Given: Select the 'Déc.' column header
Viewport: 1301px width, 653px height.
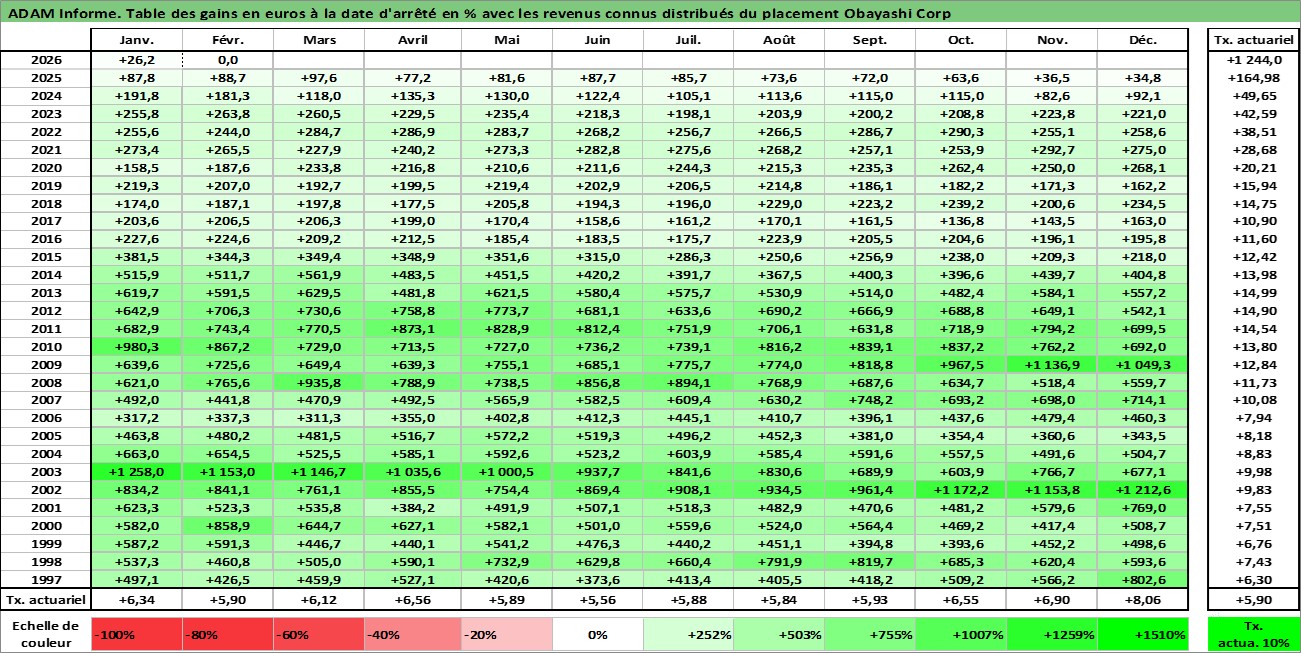Looking at the screenshot, I should tap(1143, 40).
